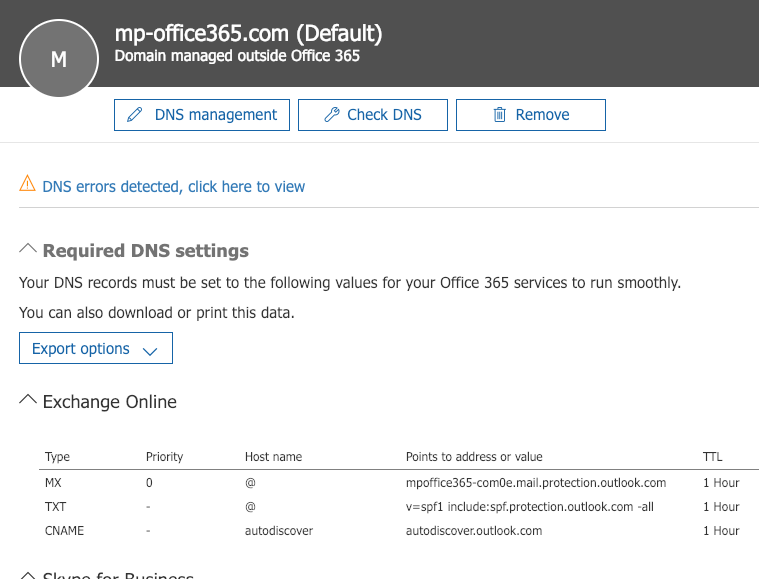The image size is (759, 579).
Task: Remove the domain
Action: tap(531, 115)
